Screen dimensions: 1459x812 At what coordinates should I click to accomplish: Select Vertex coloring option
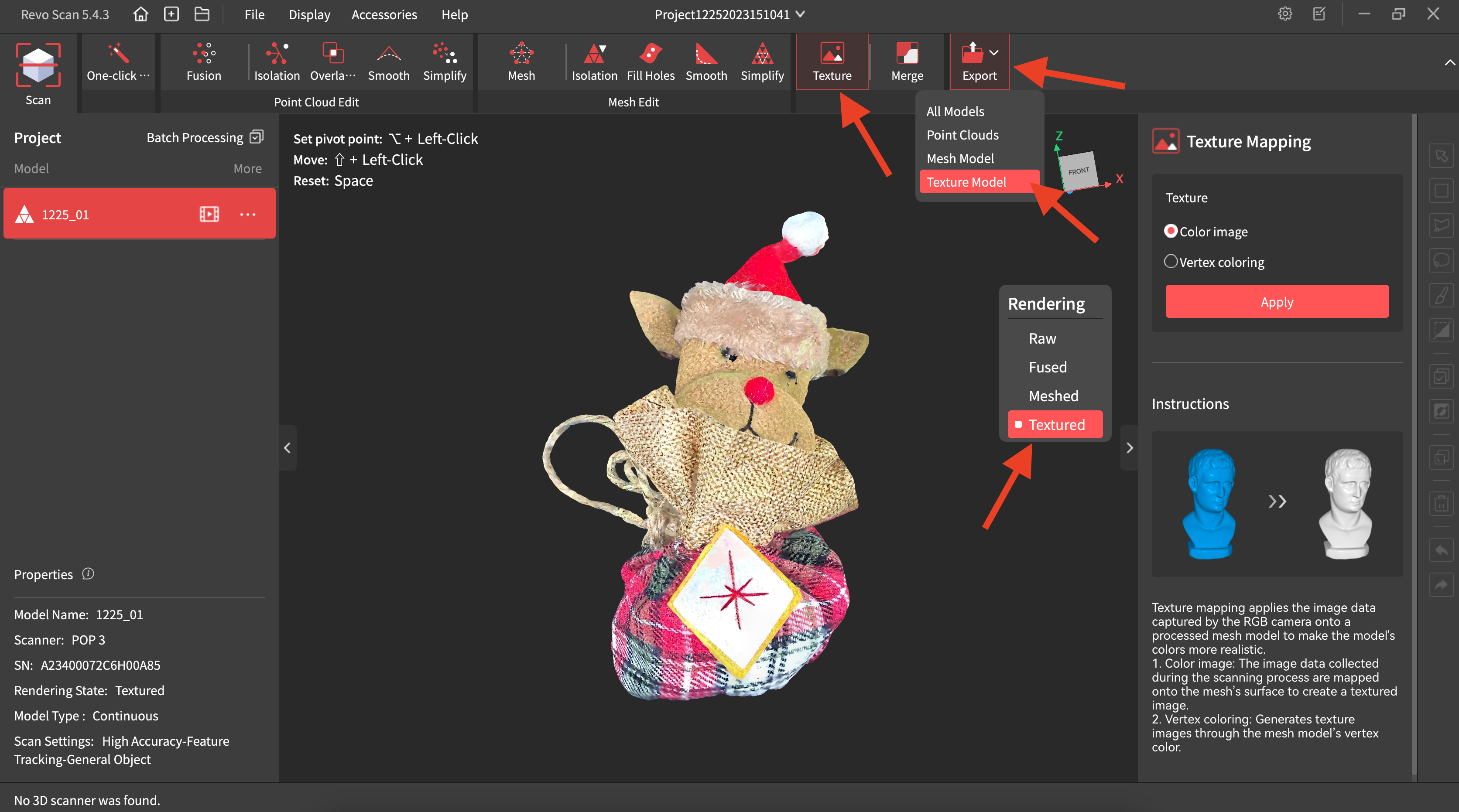tap(1171, 262)
